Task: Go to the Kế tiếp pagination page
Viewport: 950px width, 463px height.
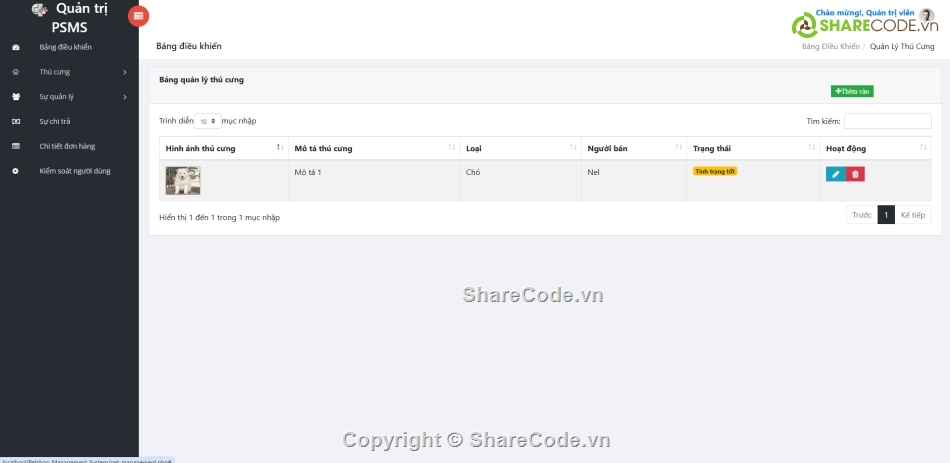Action: click(x=913, y=215)
